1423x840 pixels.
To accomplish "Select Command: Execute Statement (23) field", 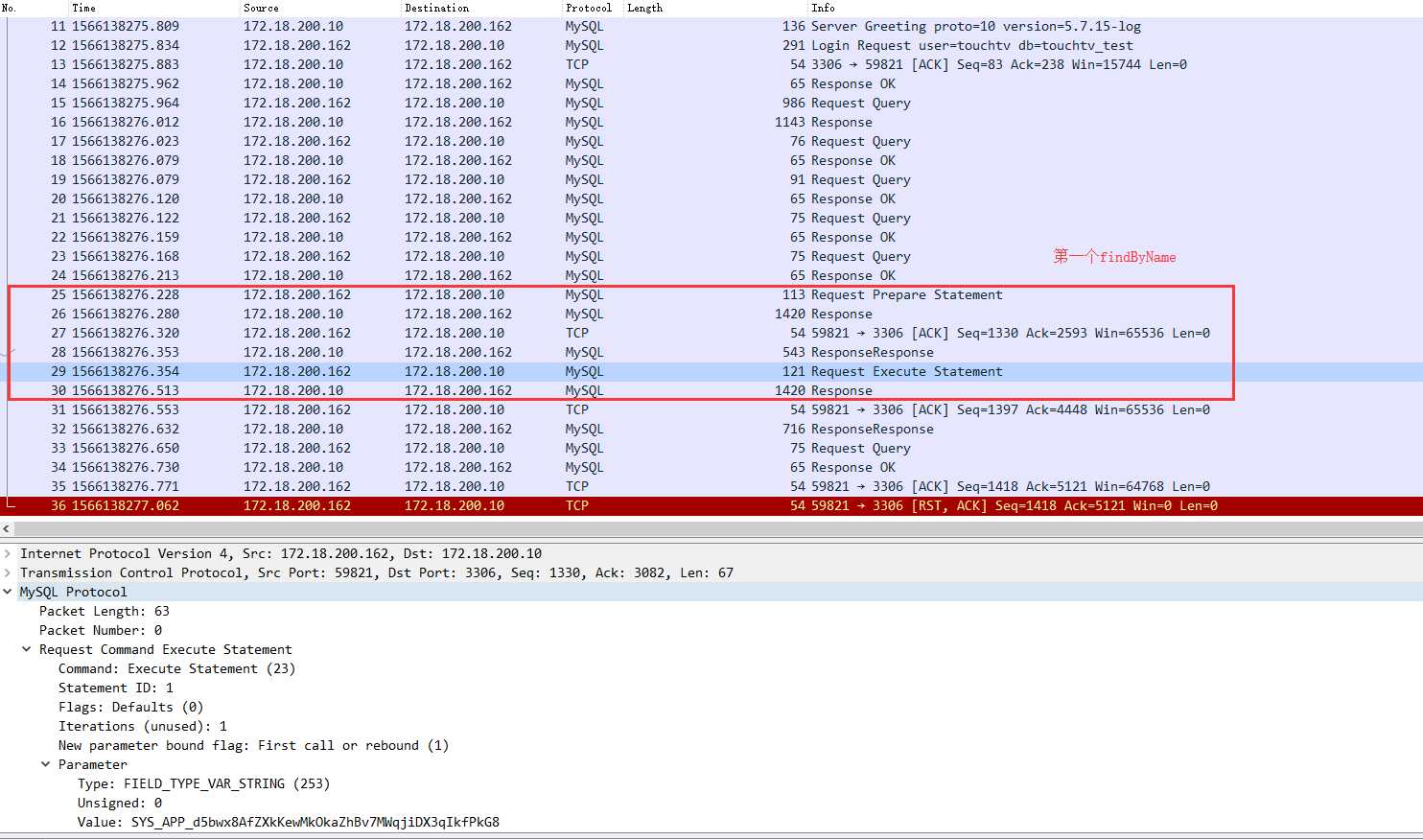I will 176,668.
